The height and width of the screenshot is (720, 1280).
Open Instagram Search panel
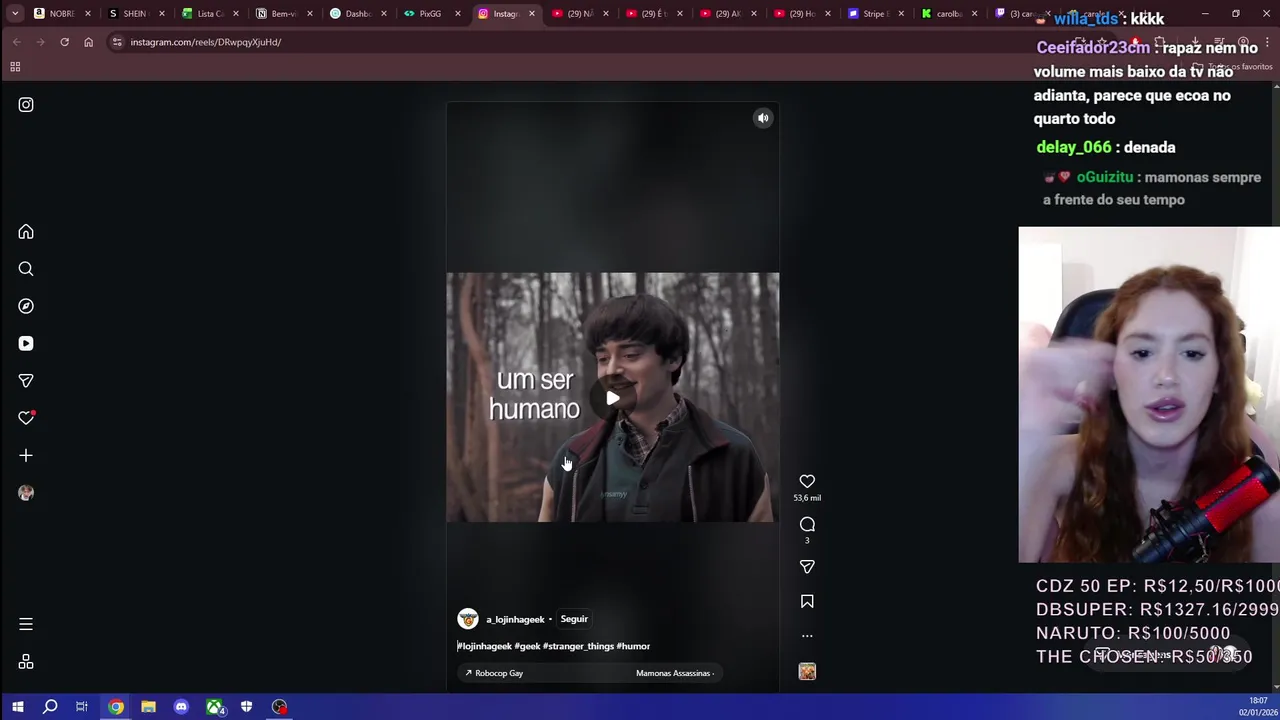(26, 269)
